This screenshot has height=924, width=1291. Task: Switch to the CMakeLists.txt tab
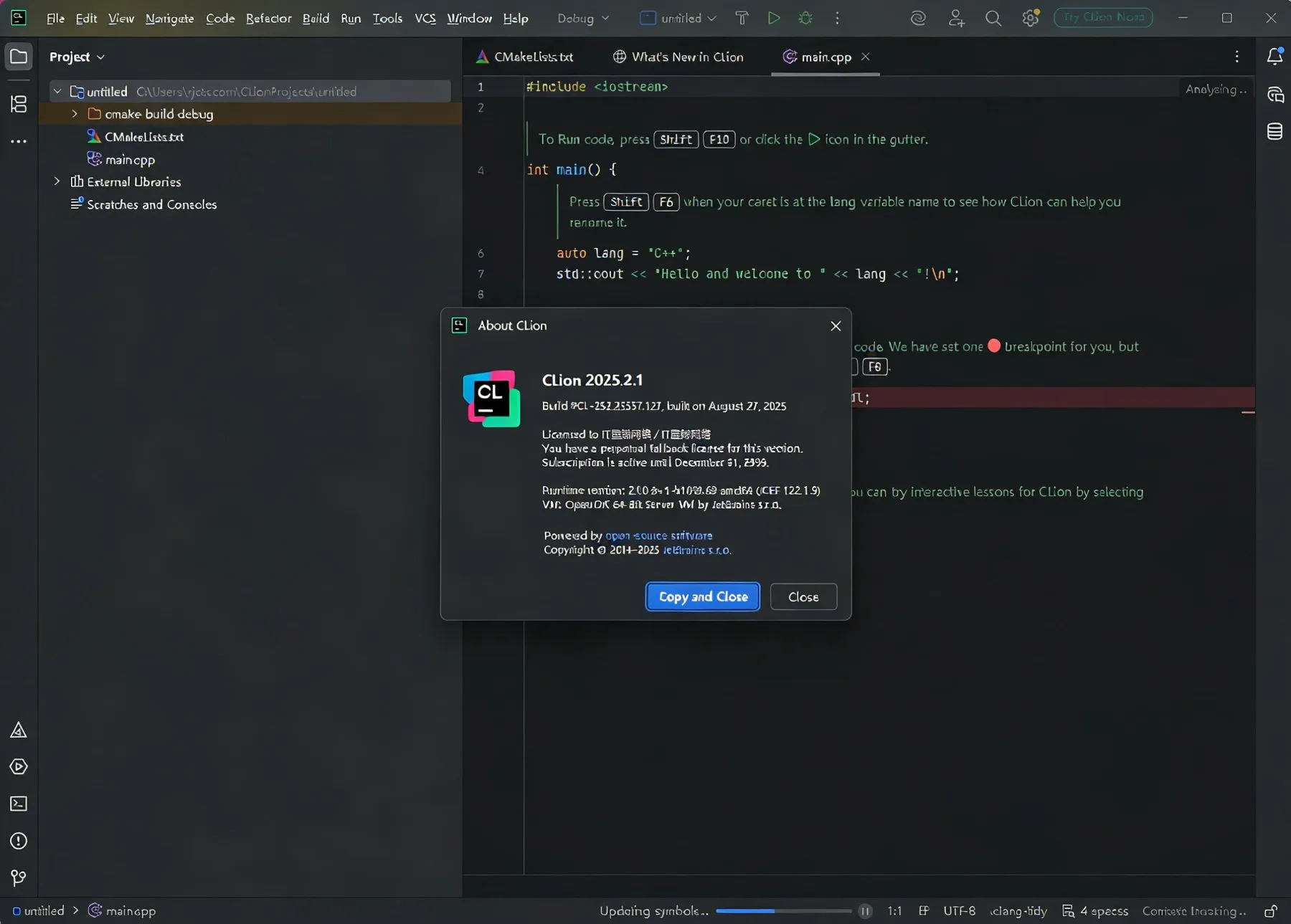click(x=526, y=57)
